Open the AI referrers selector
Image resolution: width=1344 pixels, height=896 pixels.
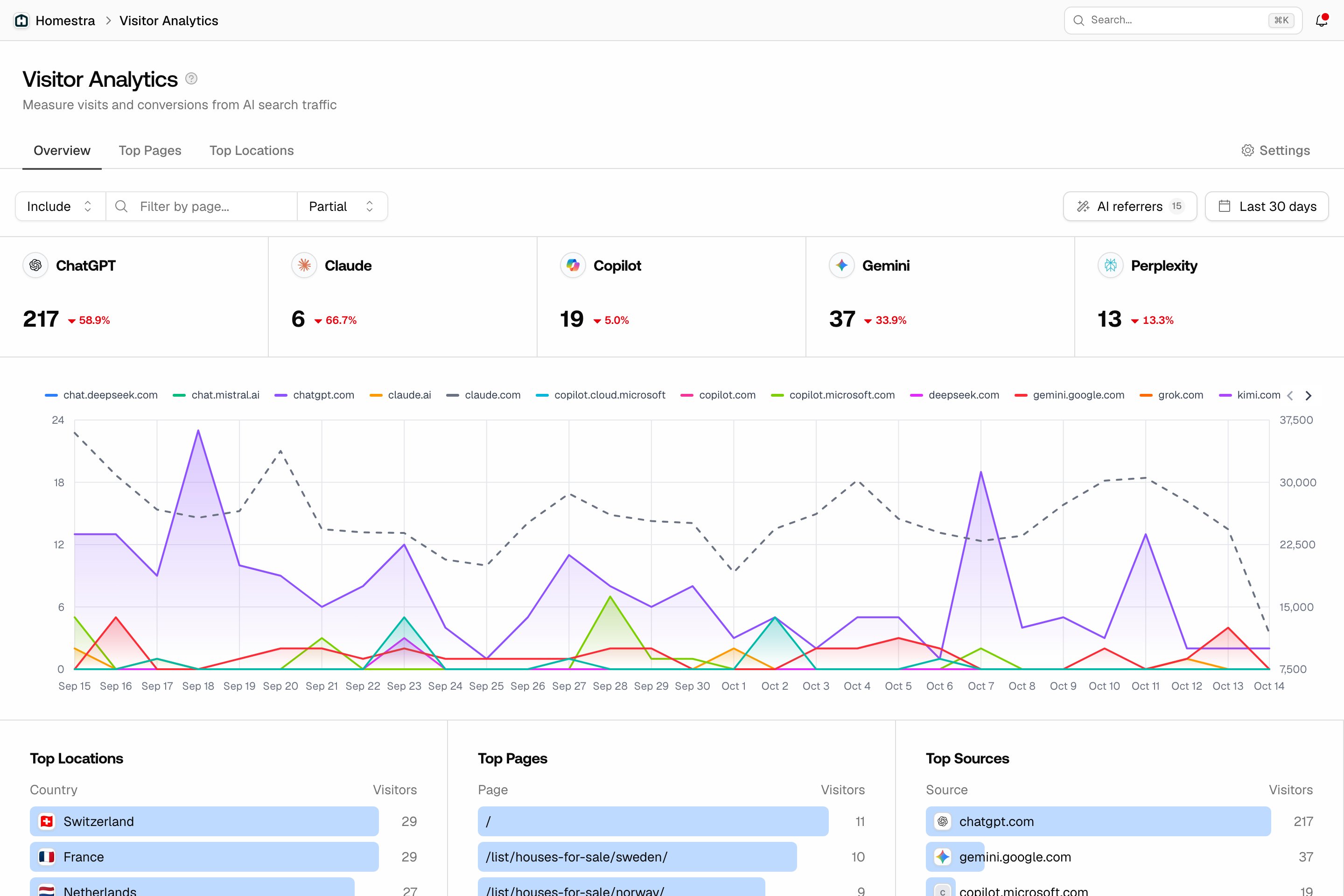click(1130, 206)
